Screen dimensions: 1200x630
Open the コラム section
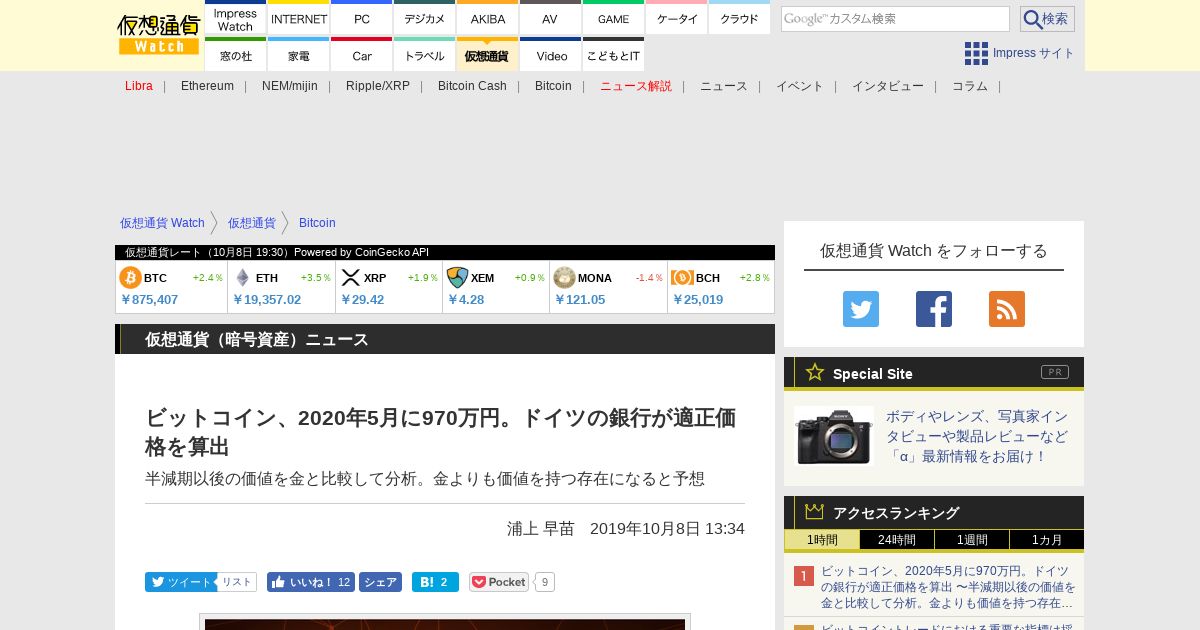point(970,86)
